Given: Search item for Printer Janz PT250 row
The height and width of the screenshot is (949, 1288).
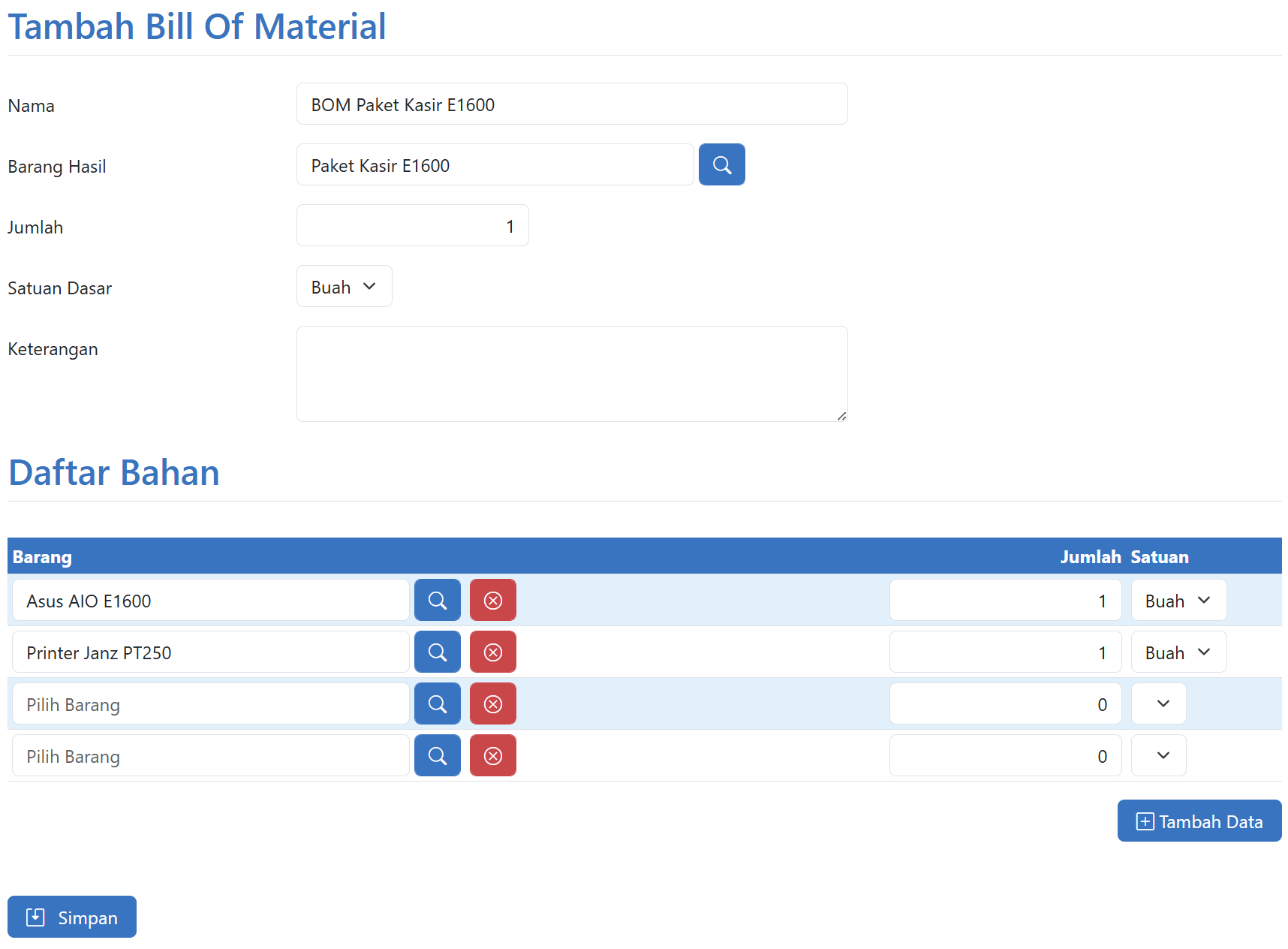Looking at the screenshot, I should click(437, 652).
